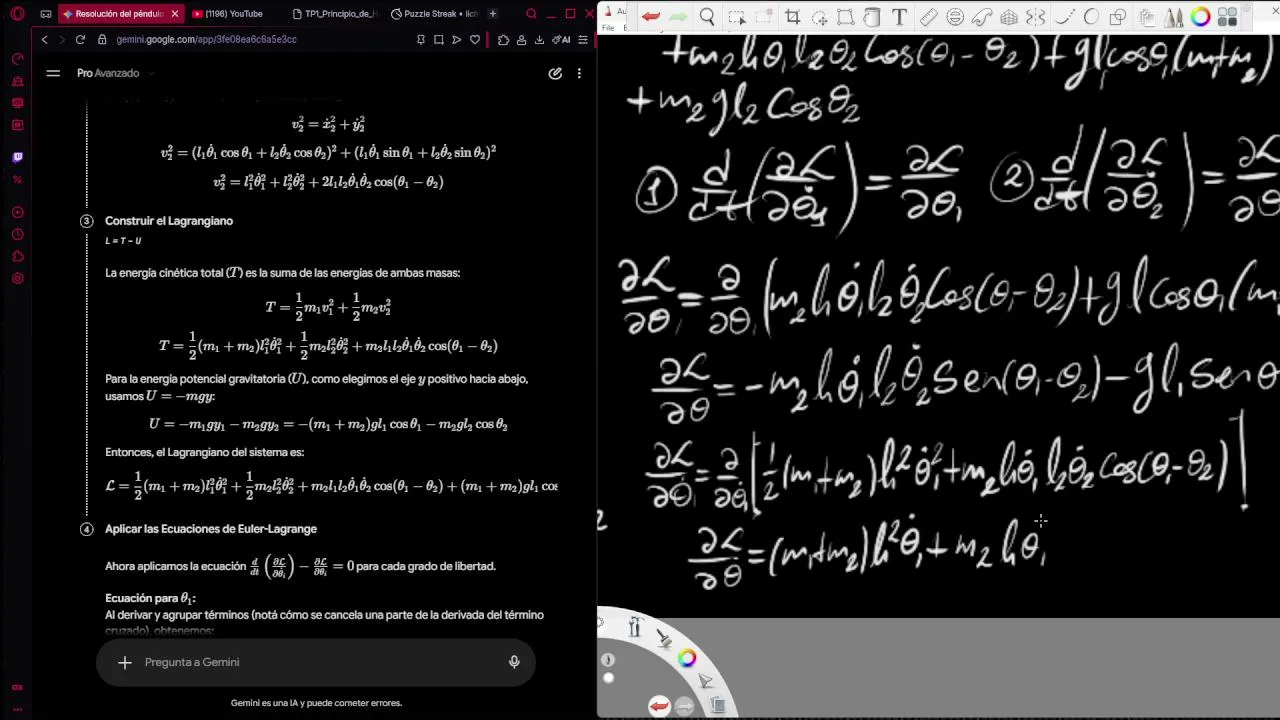Click the pin icon in address bar
The height and width of the screenshot is (720, 1280).
pyautogui.click(x=421, y=39)
